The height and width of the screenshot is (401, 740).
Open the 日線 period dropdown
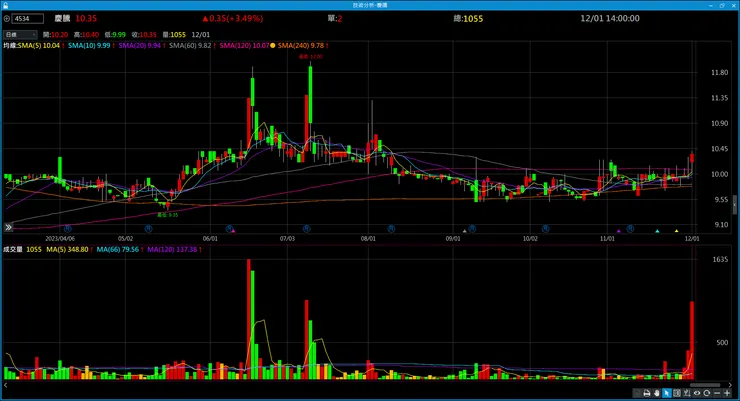[20, 34]
